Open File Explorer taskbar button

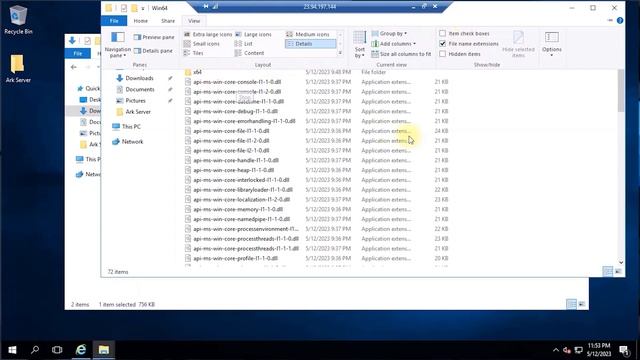pos(104,350)
